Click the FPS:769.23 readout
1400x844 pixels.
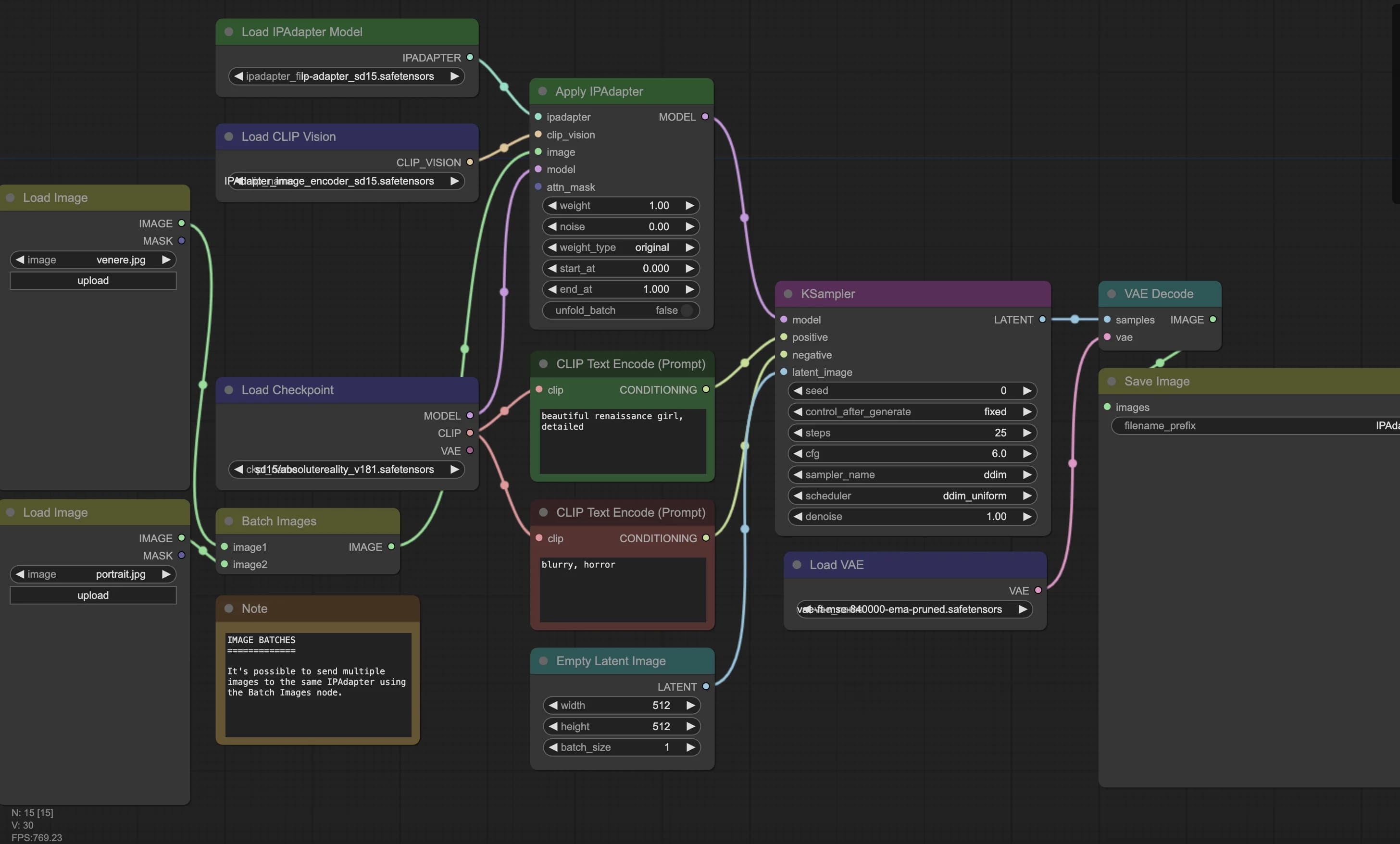pyautogui.click(x=37, y=837)
